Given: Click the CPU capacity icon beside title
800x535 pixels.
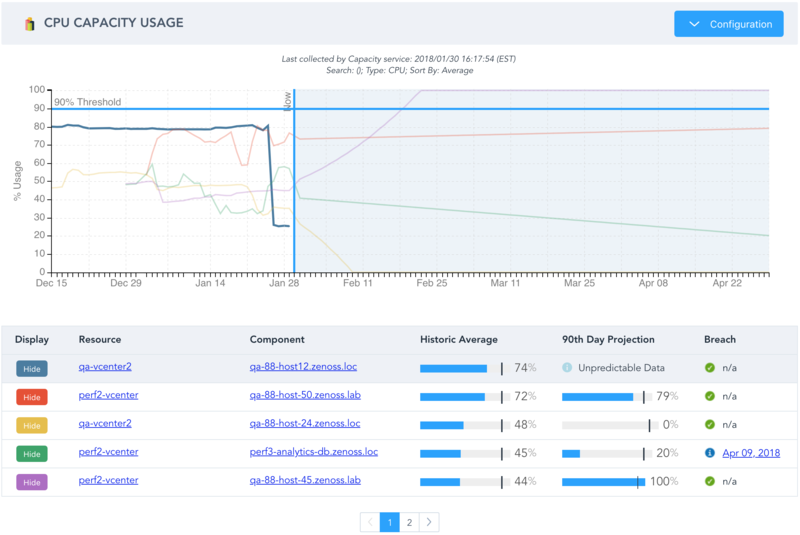Looking at the screenshot, I should click(x=30, y=23).
